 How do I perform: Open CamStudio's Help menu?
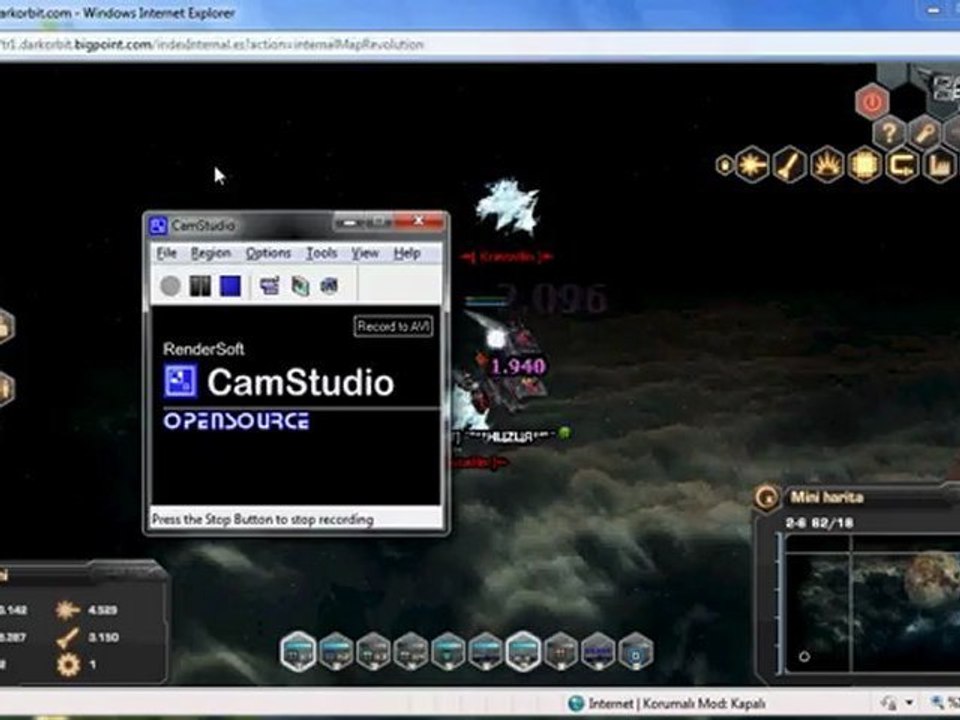point(407,253)
